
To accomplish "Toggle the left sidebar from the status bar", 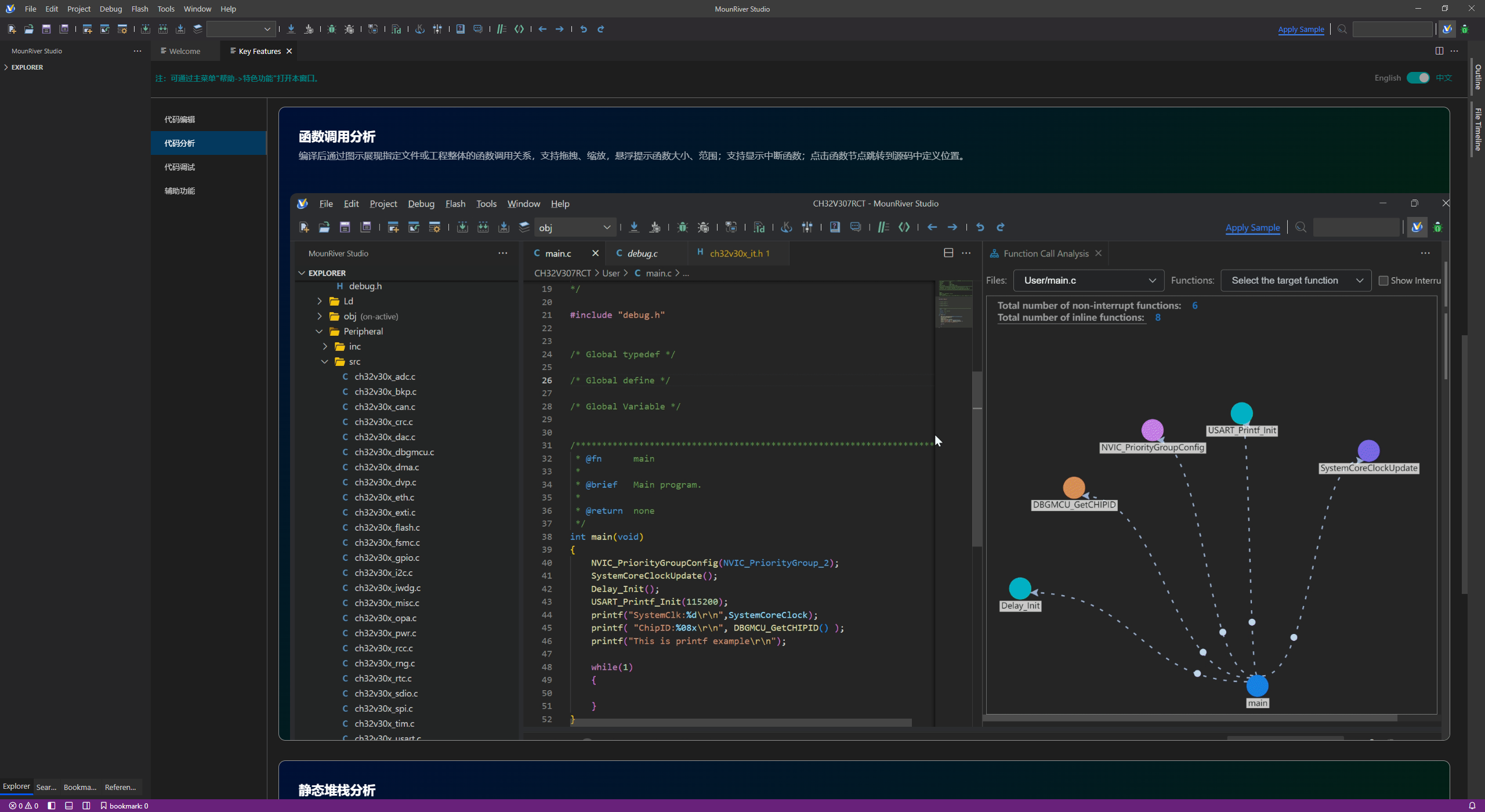I will [x=52, y=806].
